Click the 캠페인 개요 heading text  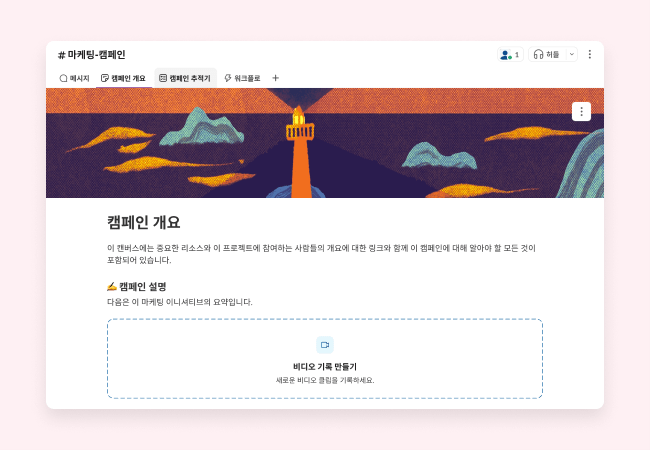(x=143, y=223)
